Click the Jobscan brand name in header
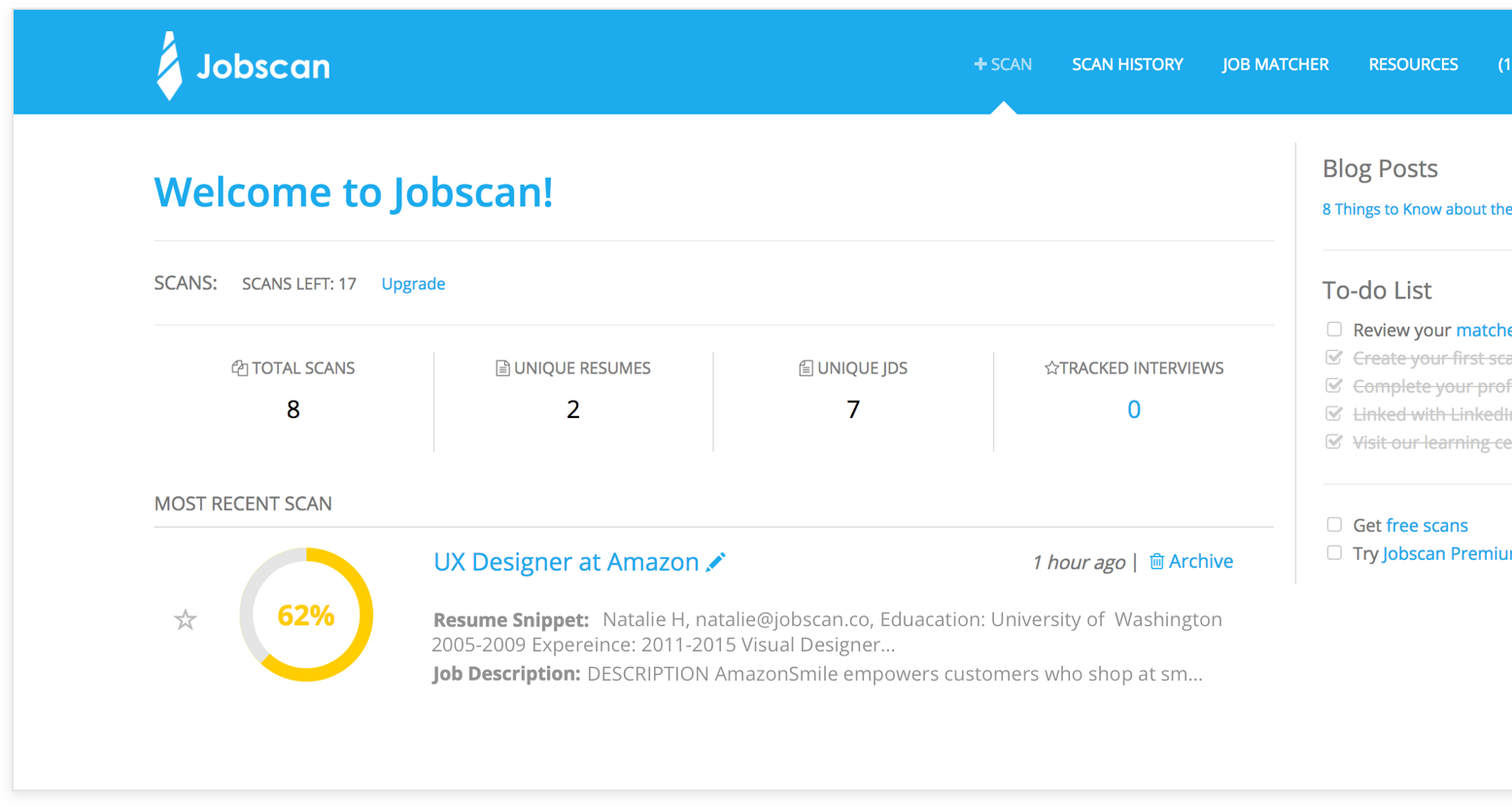This screenshot has width=1512, height=807. [263, 66]
